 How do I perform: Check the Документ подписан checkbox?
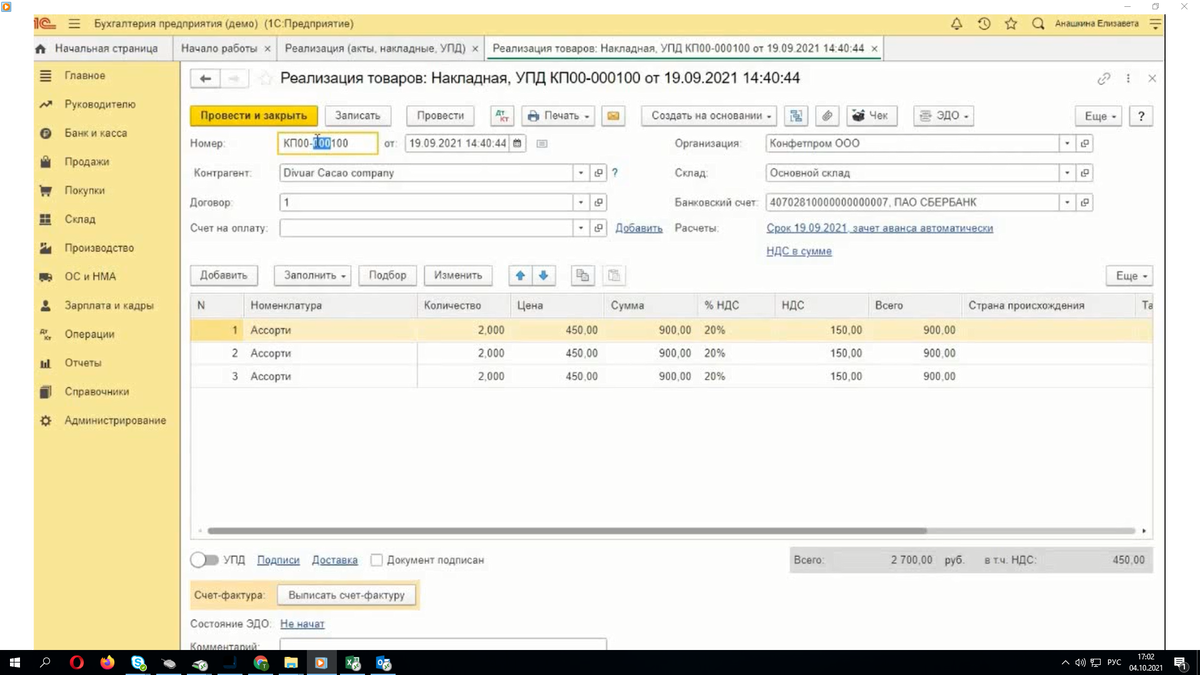(376, 560)
